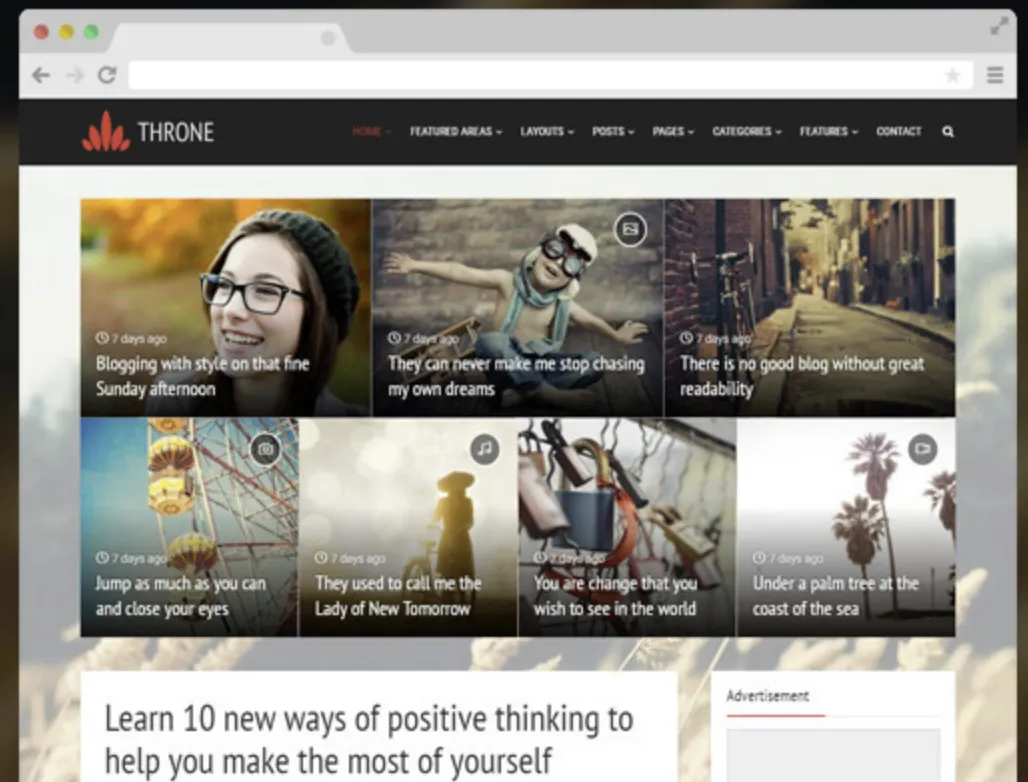Click the browser forward arrow
Image resolution: width=1028 pixels, height=782 pixels.
tap(75, 75)
